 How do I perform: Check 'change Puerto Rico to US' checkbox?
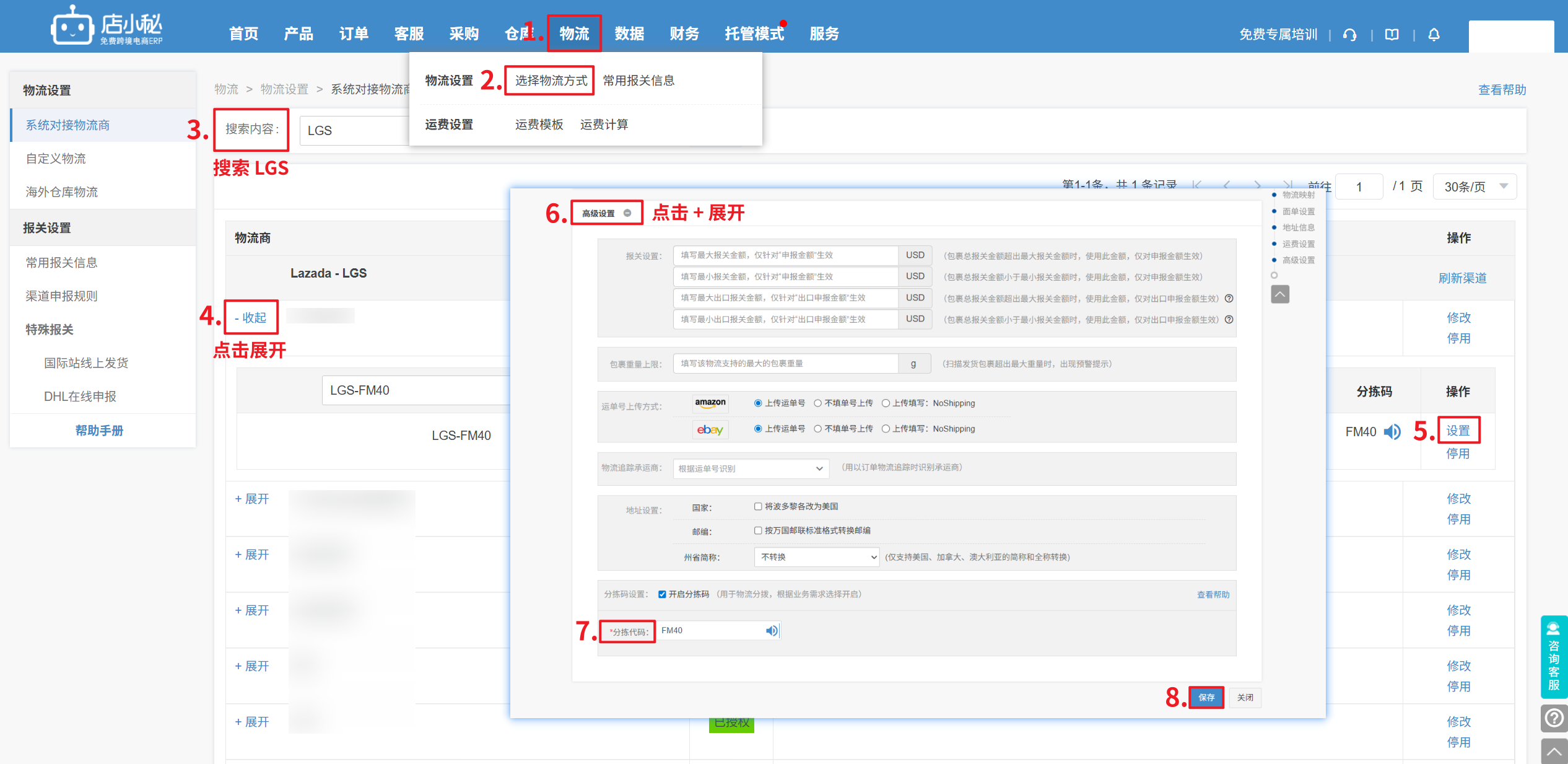click(758, 506)
